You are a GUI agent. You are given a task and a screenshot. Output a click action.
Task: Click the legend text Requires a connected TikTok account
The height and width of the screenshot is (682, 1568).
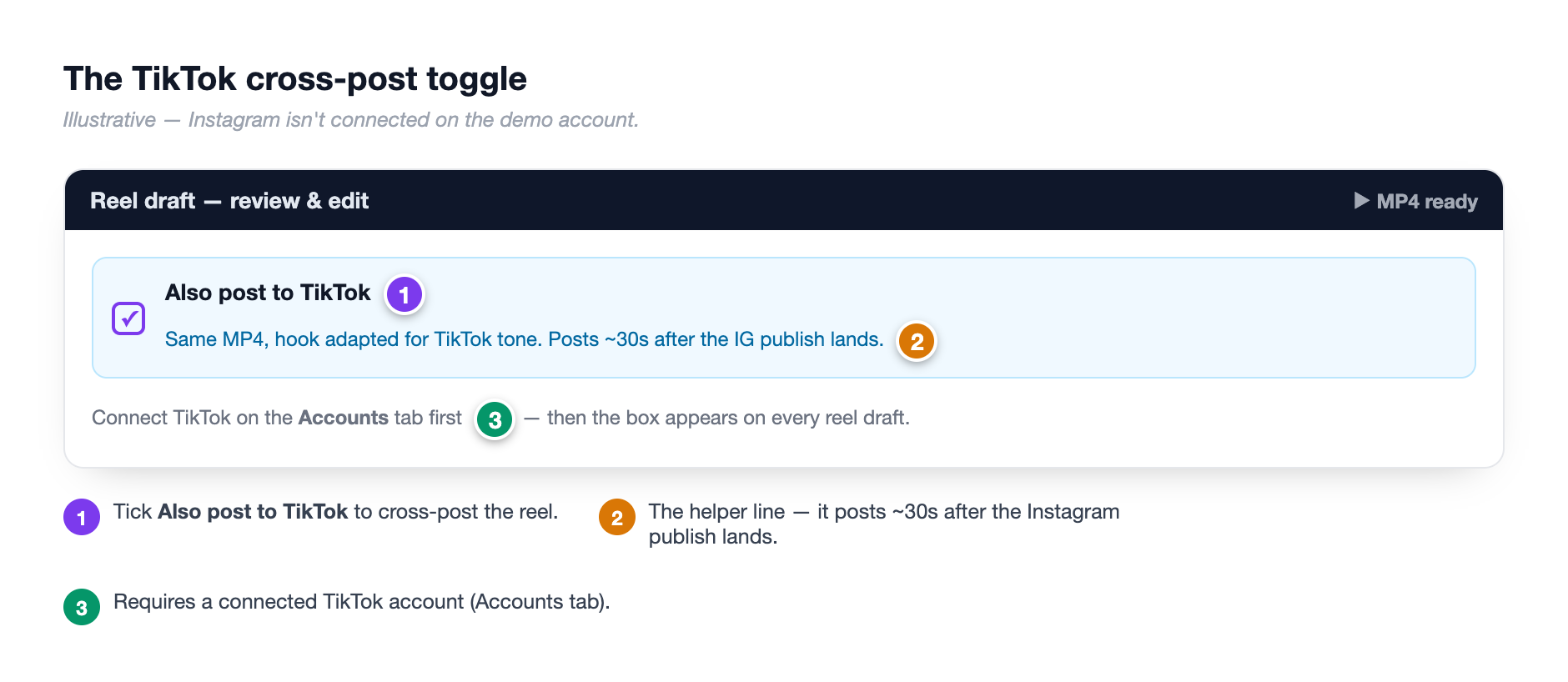[x=362, y=602]
